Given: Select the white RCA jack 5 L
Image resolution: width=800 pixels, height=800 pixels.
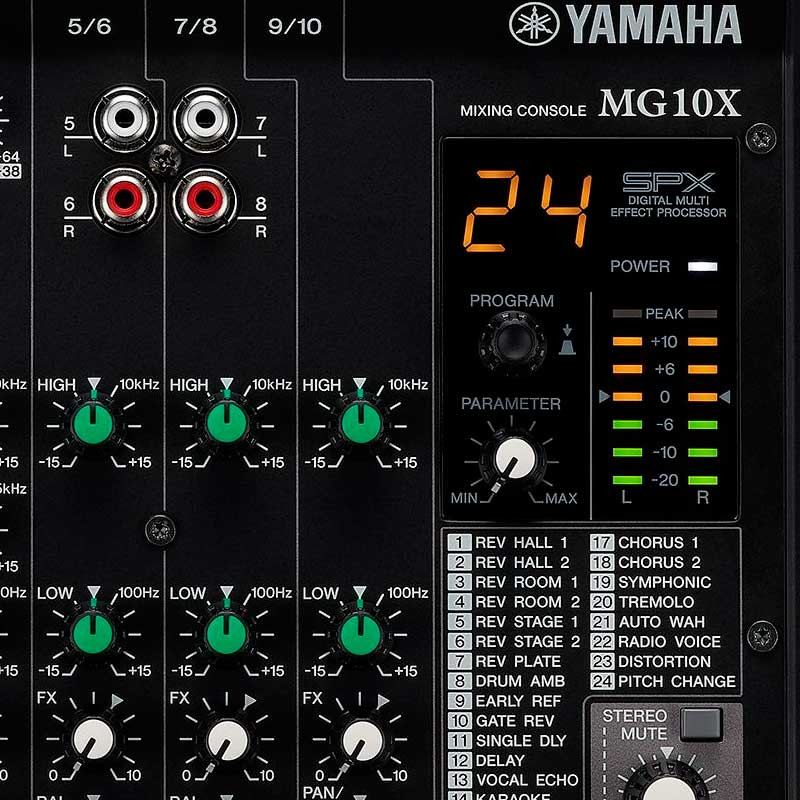Looking at the screenshot, I should pyautogui.click(x=124, y=119).
